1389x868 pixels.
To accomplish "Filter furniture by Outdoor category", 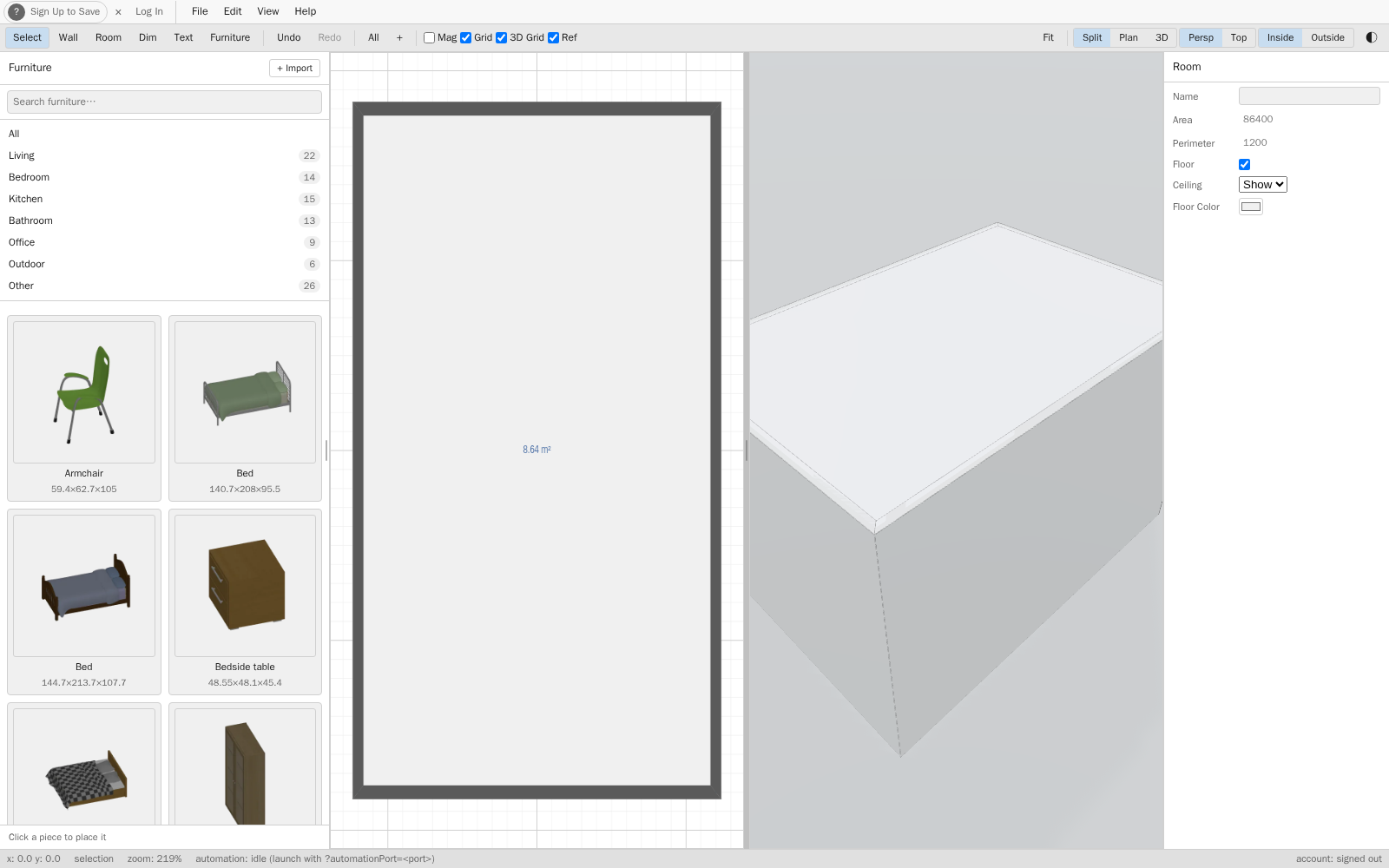I will click(164, 264).
